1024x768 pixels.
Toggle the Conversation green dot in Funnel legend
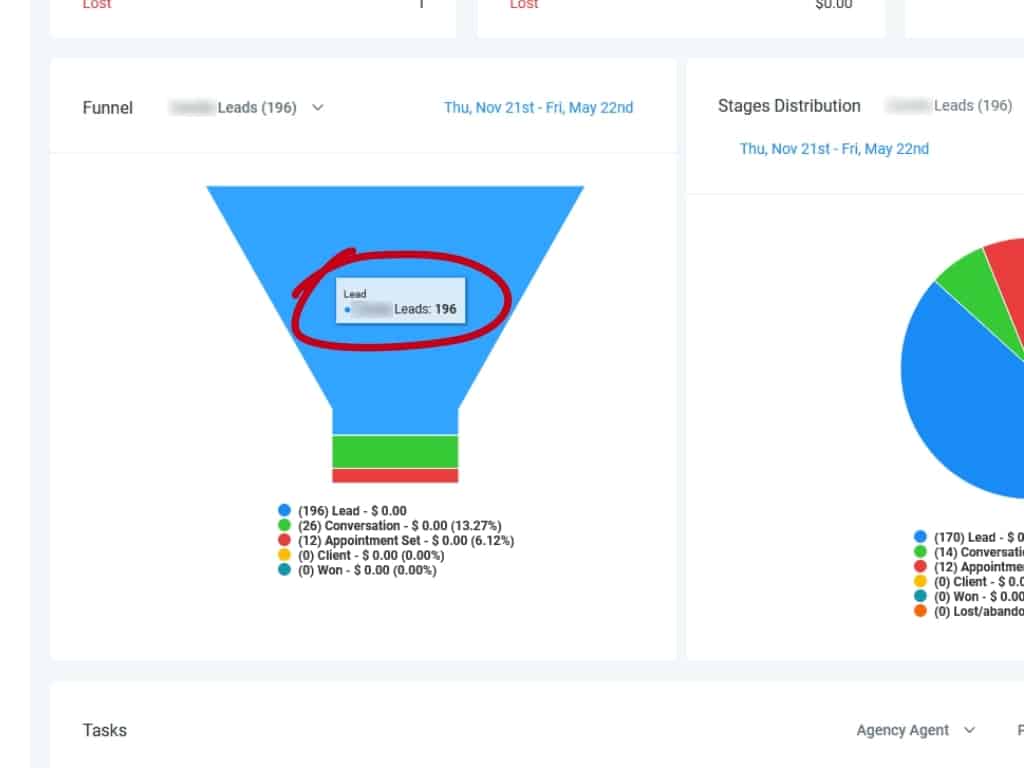285,526
